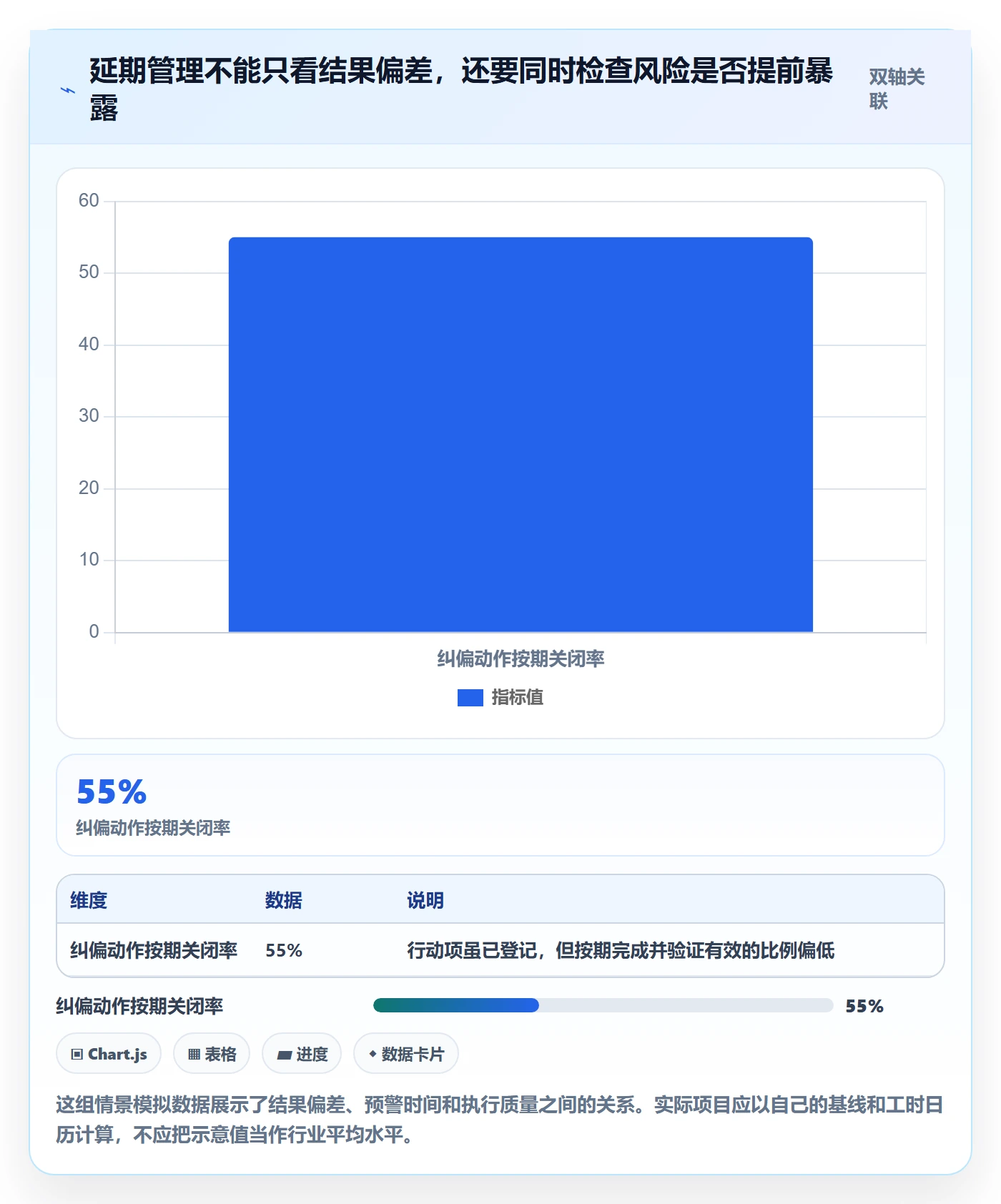1001x1204 pixels.
Task: Click the 纠偏动作按期关闭率 table row cell
Action: [154, 950]
